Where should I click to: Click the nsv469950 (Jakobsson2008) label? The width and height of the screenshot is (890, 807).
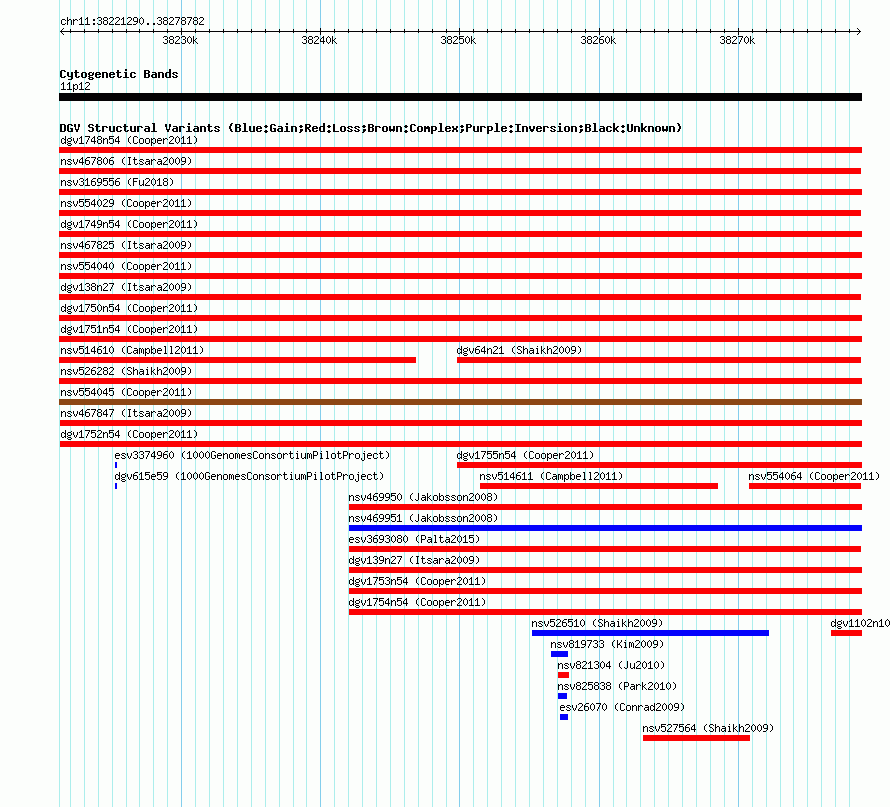point(423,497)
